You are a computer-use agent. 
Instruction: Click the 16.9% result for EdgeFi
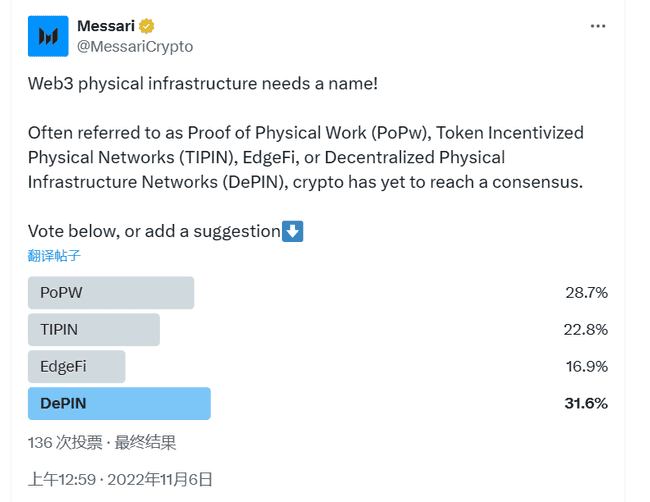(x=586, y=367)
